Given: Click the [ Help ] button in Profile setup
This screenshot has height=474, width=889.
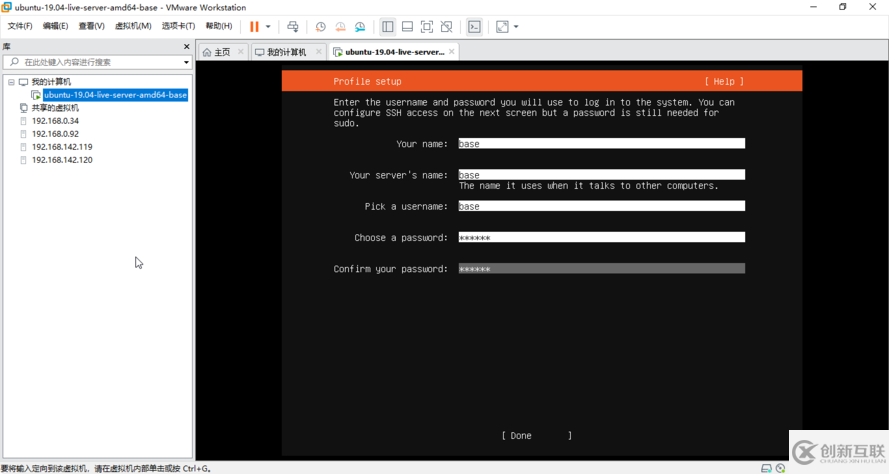Looking at the screenshot, I should tap(724, 82).
